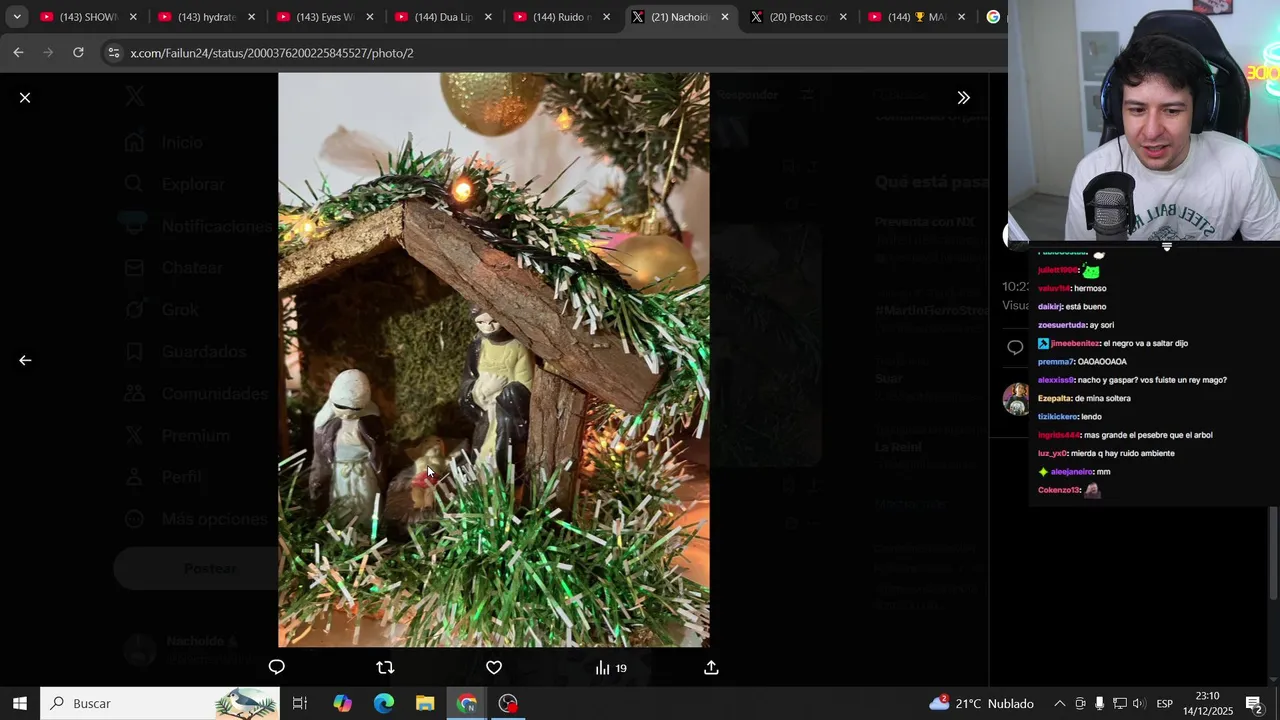Open Chrome tab search dropdown arrow
Image resolution: width=1280 pixels, height=720 pixels.
click(17, 17)
